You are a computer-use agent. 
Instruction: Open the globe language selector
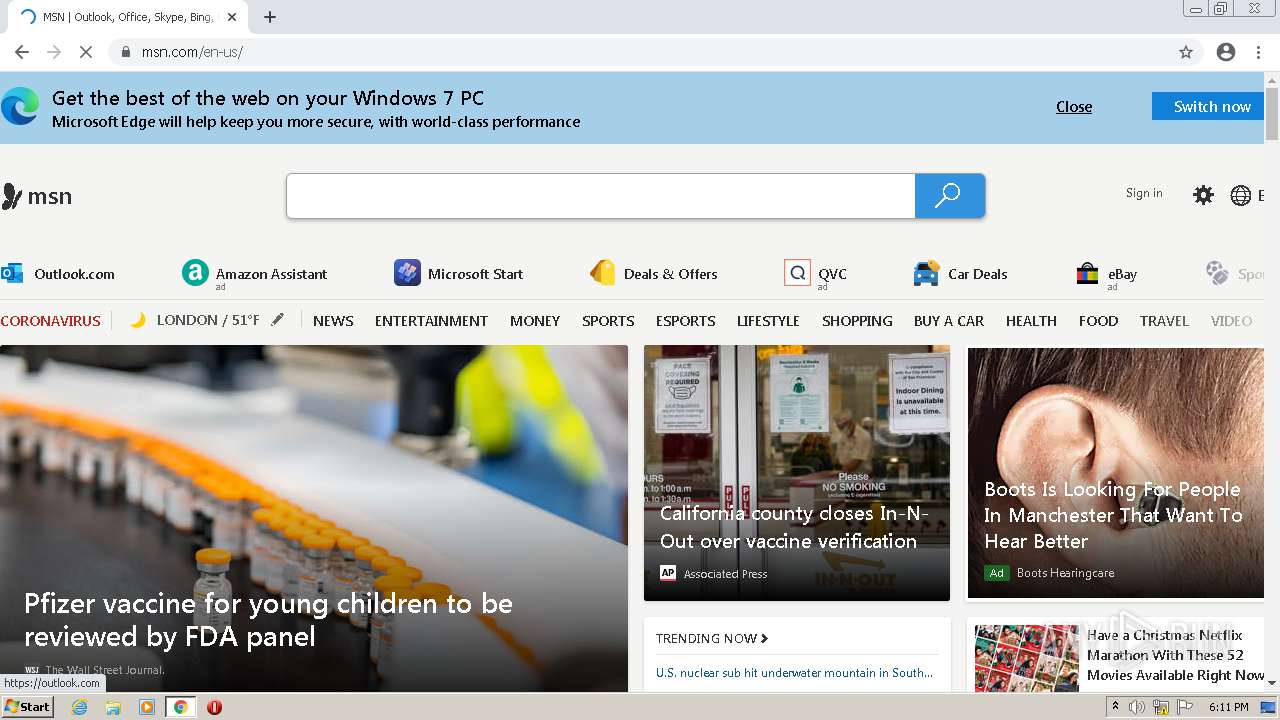[x=1241, y=195]
